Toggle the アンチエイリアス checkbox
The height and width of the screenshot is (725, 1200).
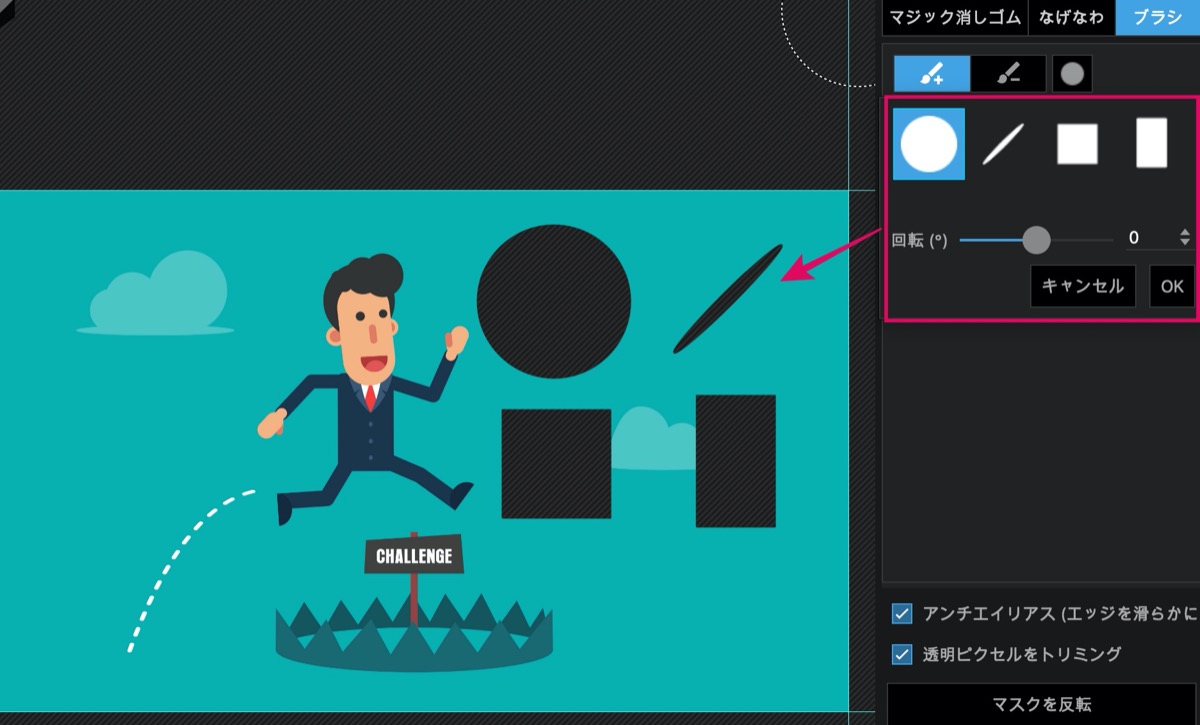click(902, 613)
